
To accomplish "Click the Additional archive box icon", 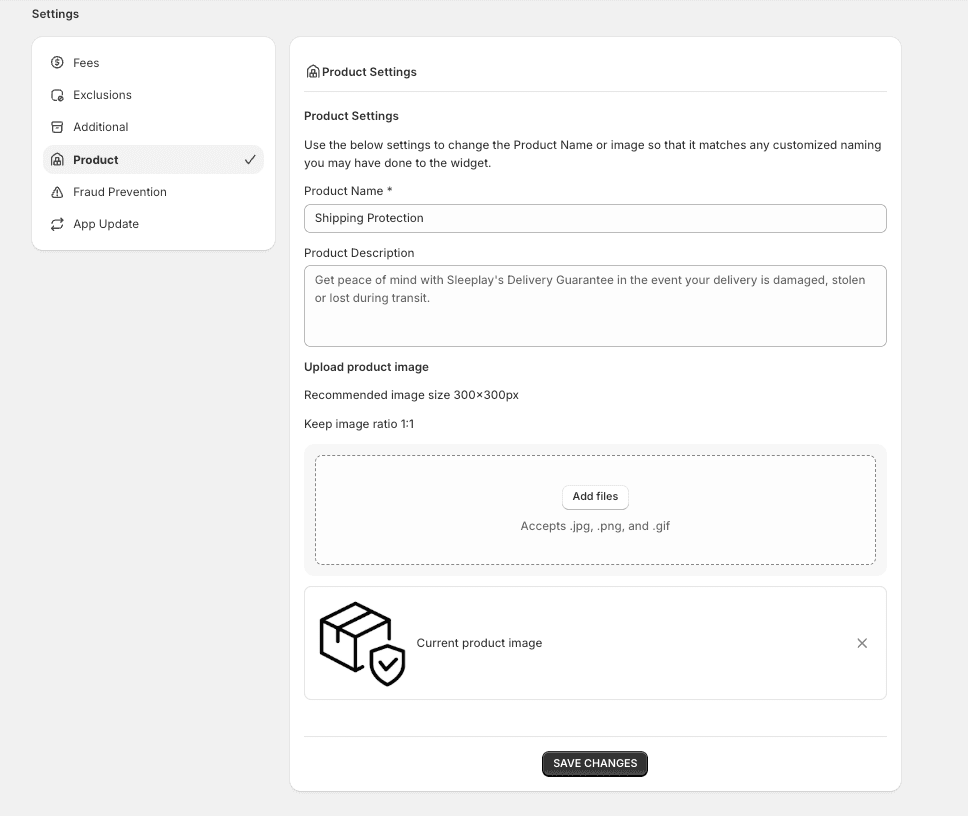I will point(57,127).
